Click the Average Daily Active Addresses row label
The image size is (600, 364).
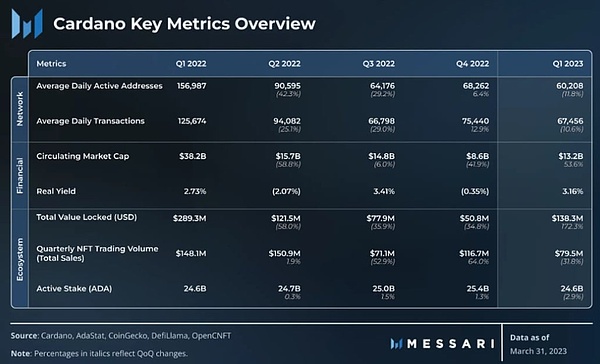point(99,86)
